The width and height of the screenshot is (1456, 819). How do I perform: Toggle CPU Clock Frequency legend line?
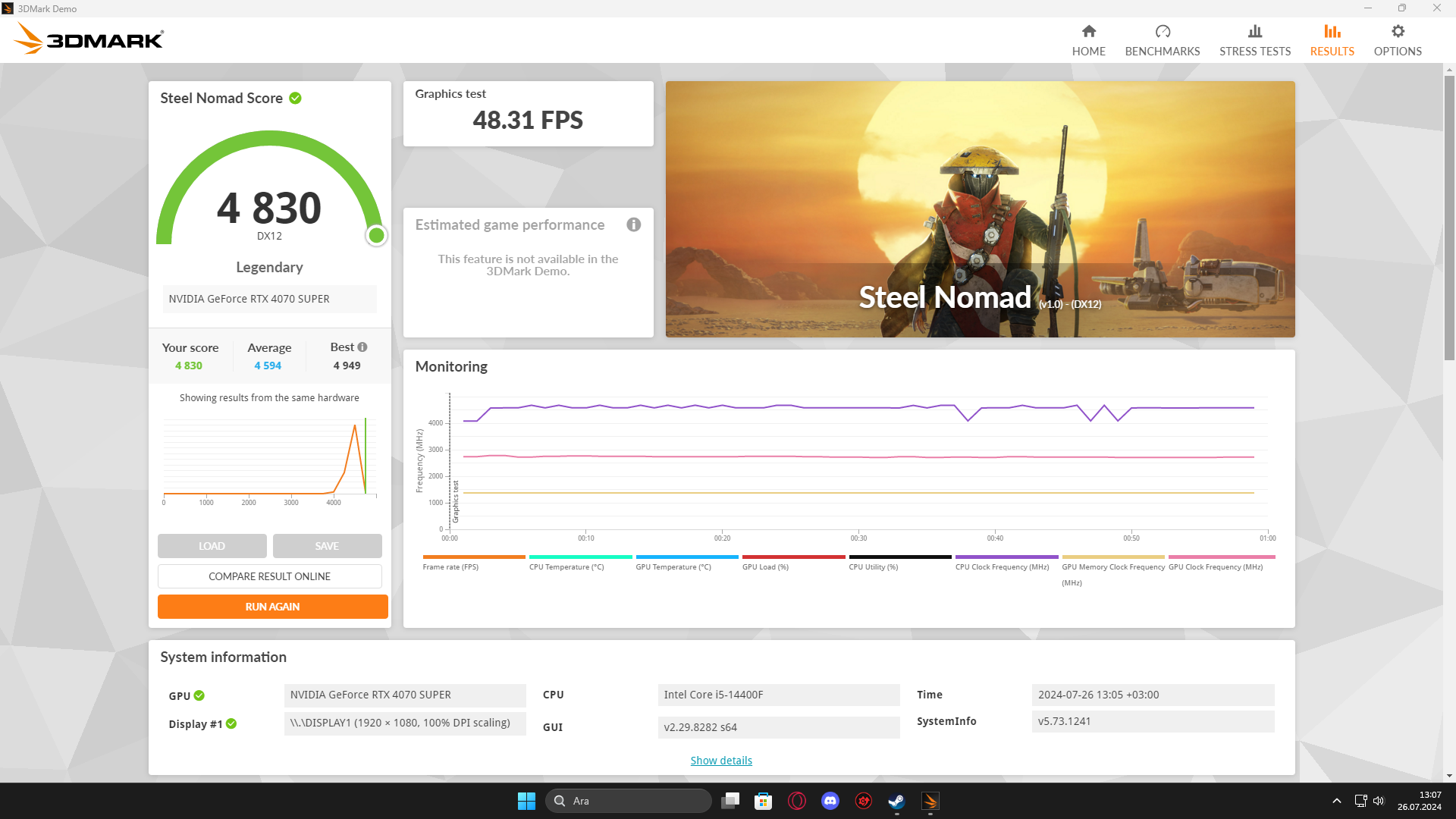1002,566
